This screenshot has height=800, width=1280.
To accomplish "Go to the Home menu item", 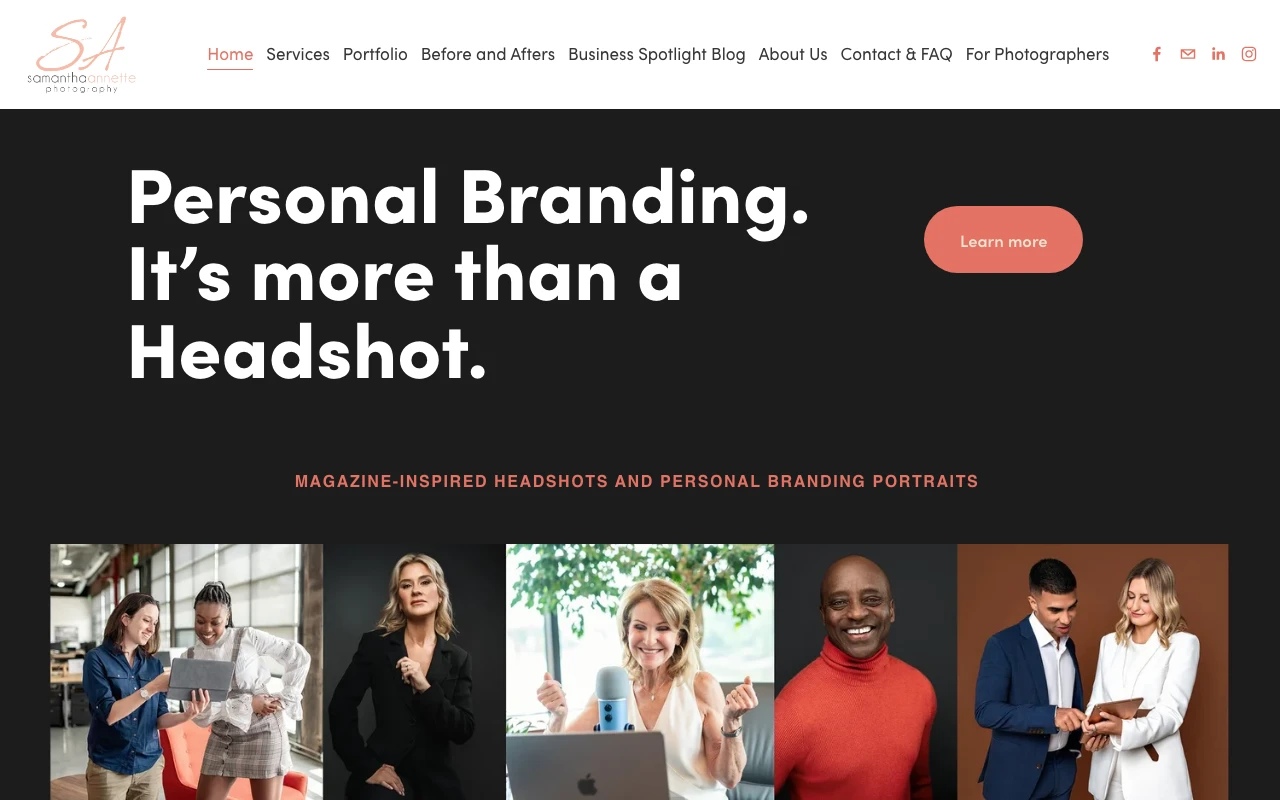I will (x=230, y=54).
